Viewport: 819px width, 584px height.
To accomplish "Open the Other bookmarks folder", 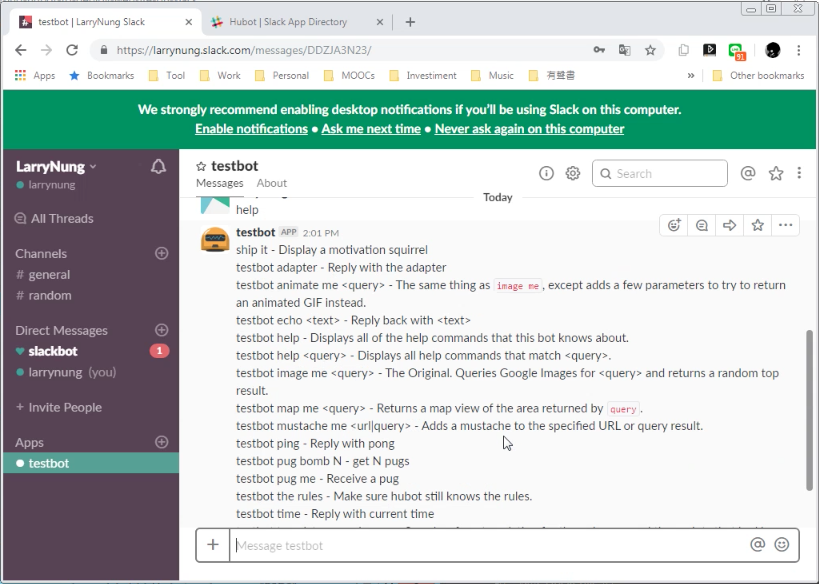I will click(758, 75).
